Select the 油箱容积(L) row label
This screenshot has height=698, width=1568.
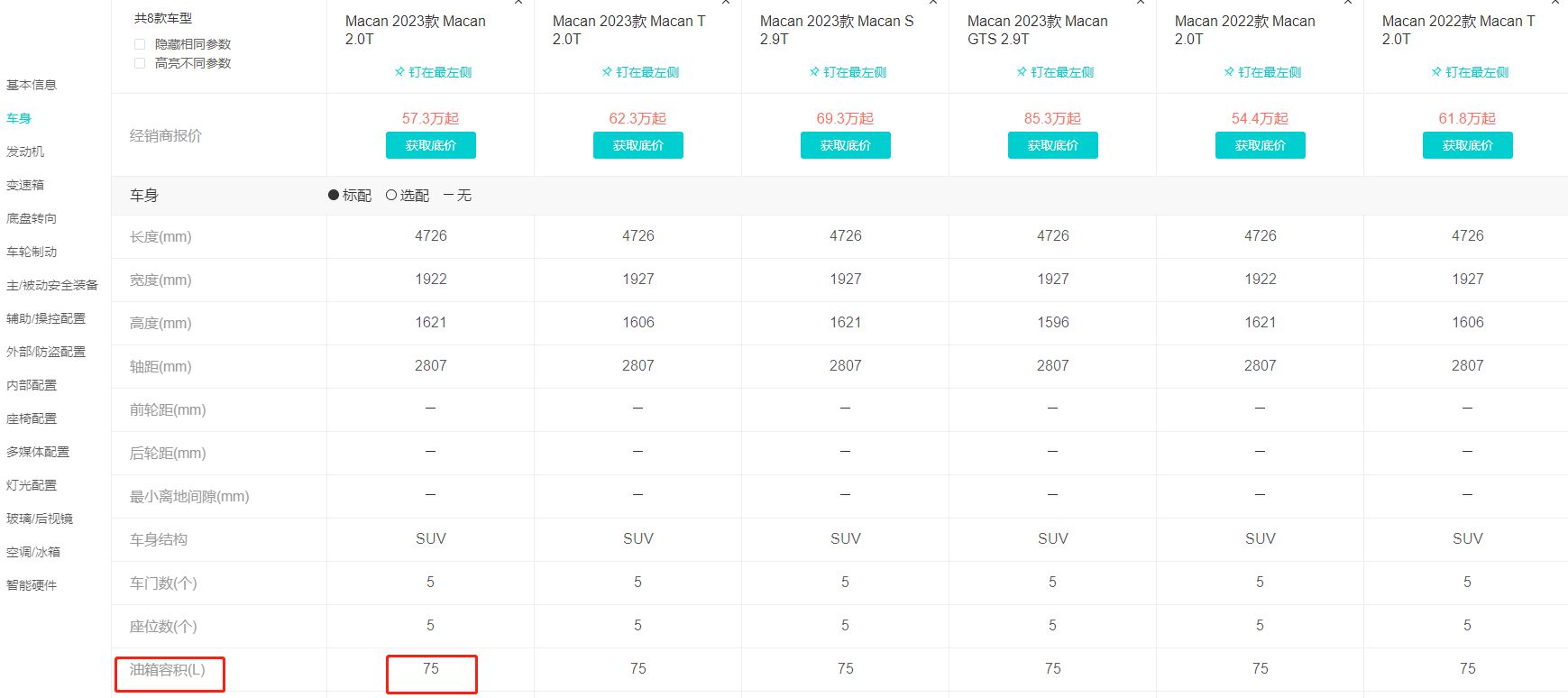coord(168,670)
